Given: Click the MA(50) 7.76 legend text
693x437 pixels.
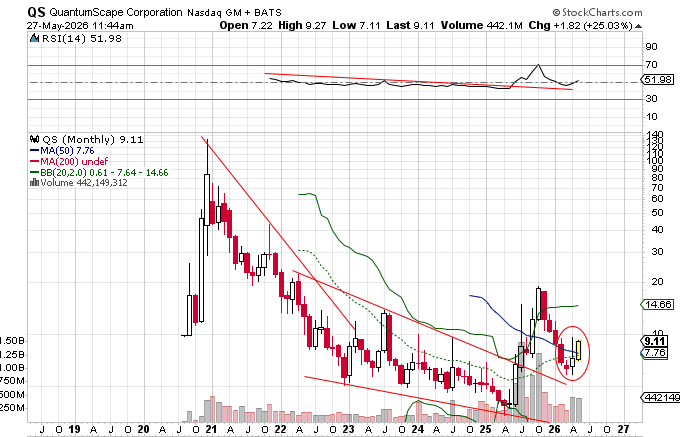Looking at the screenshot, I should coord(67,151).
